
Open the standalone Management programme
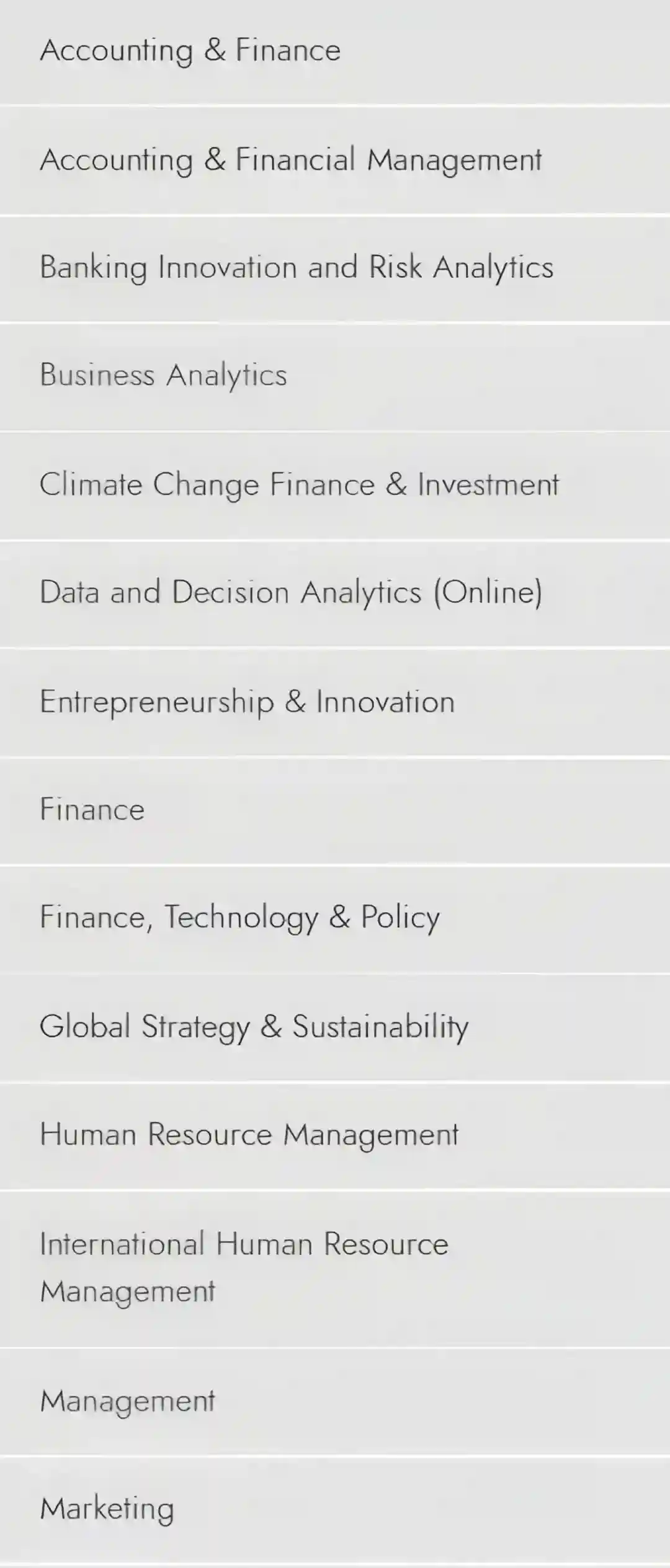pyautogui.click(x=128, y=1401)
